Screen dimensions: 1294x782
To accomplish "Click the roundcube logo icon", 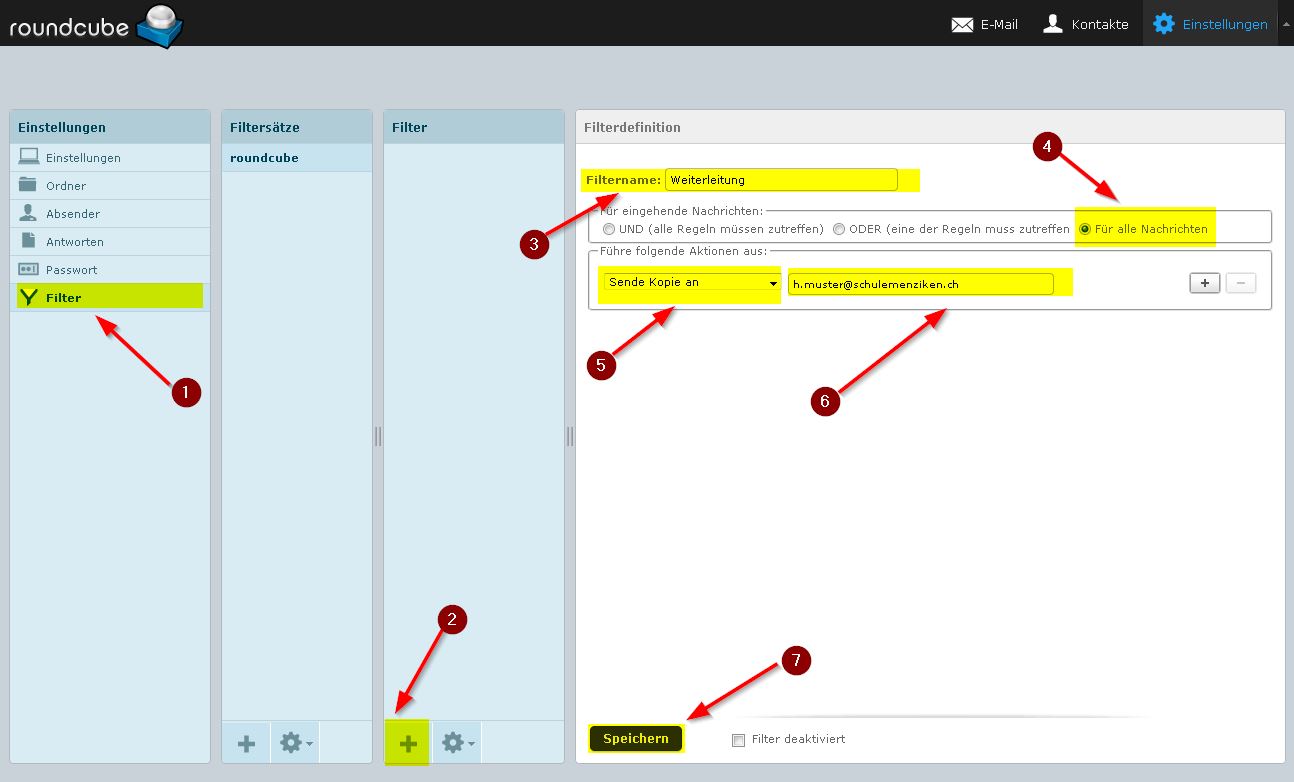I will coord(160,26).
